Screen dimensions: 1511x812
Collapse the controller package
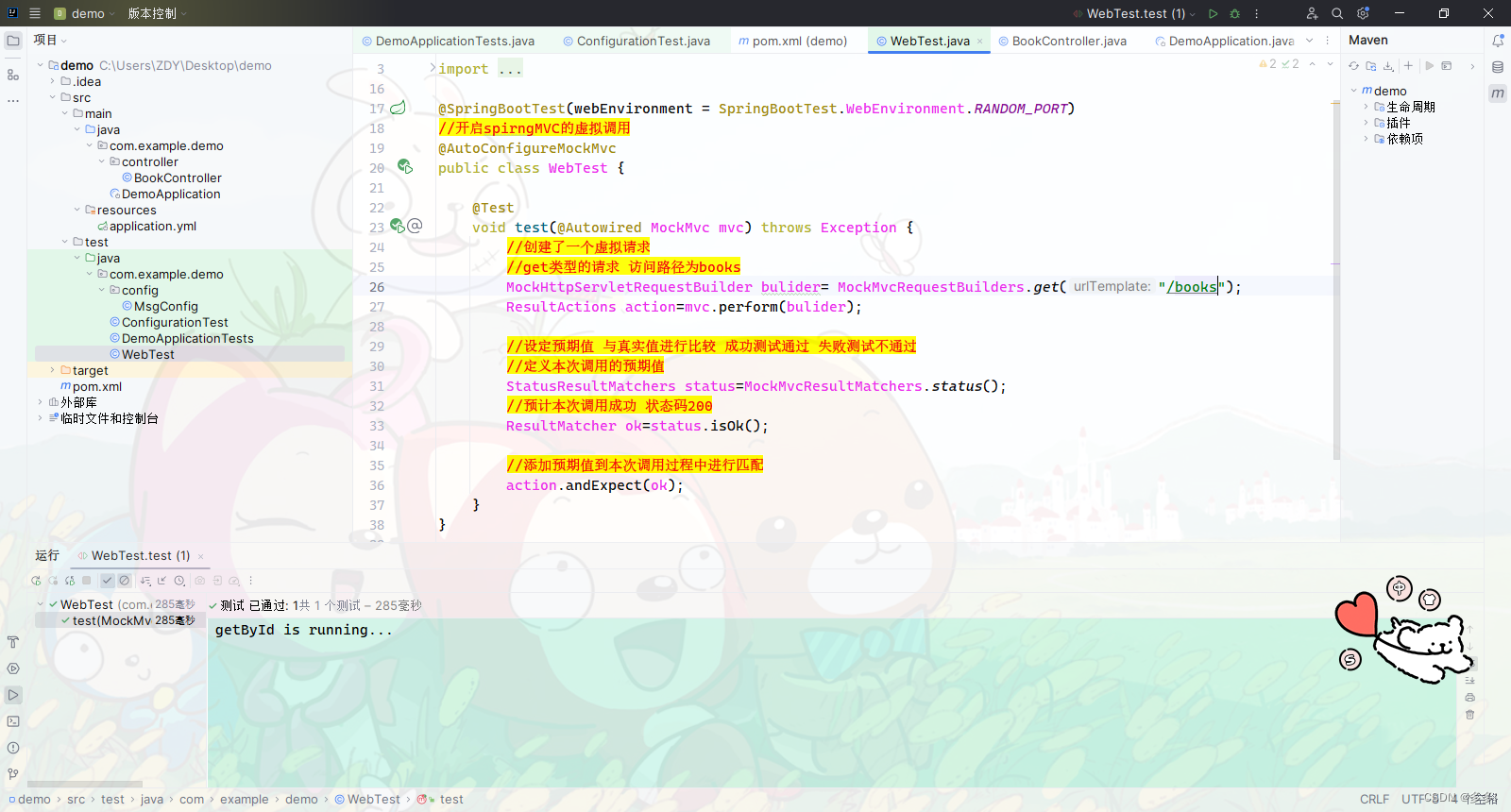(102, 161)
